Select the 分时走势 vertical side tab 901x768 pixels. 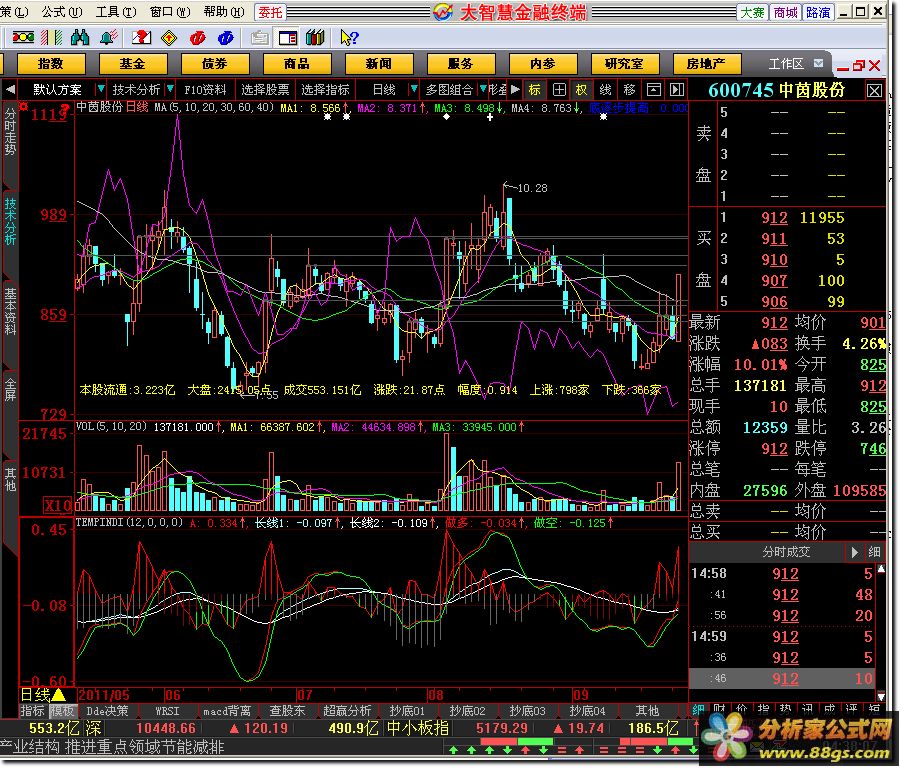pyautogui.click(x=10, y=132)
